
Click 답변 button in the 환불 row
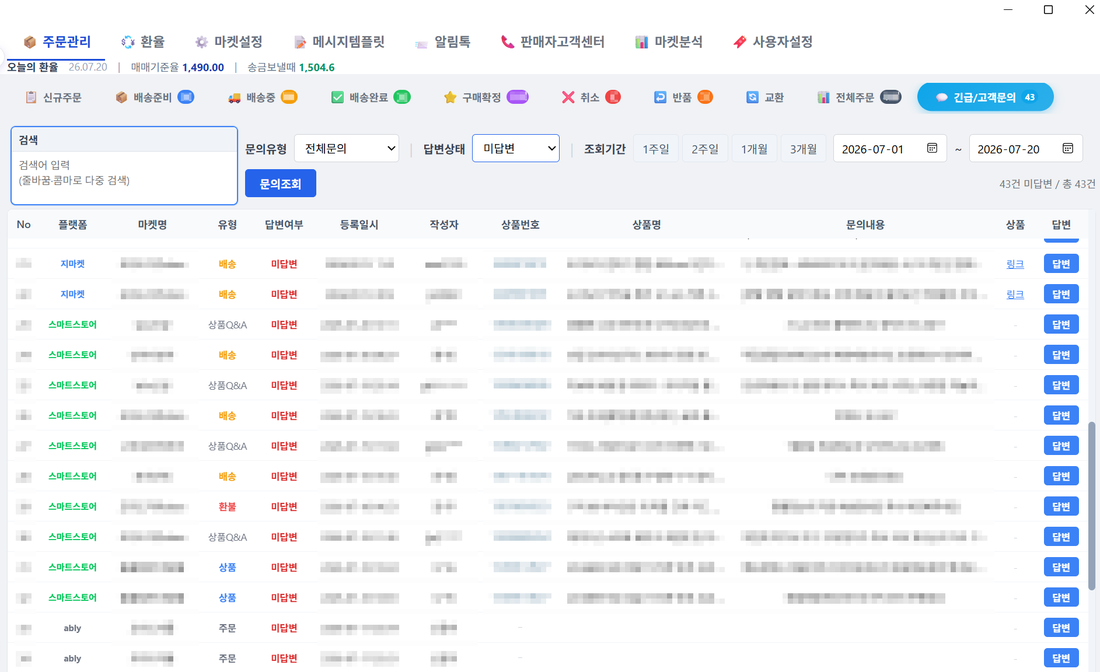(1061, 506)
